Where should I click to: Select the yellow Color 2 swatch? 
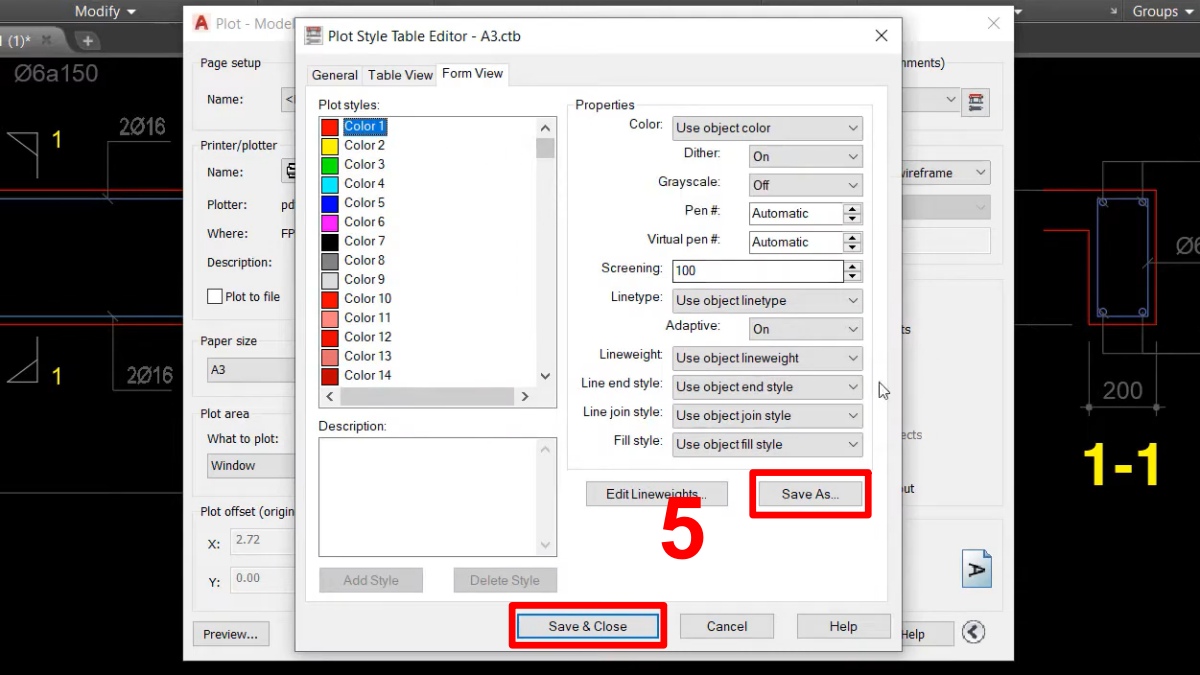click(330, 146)
